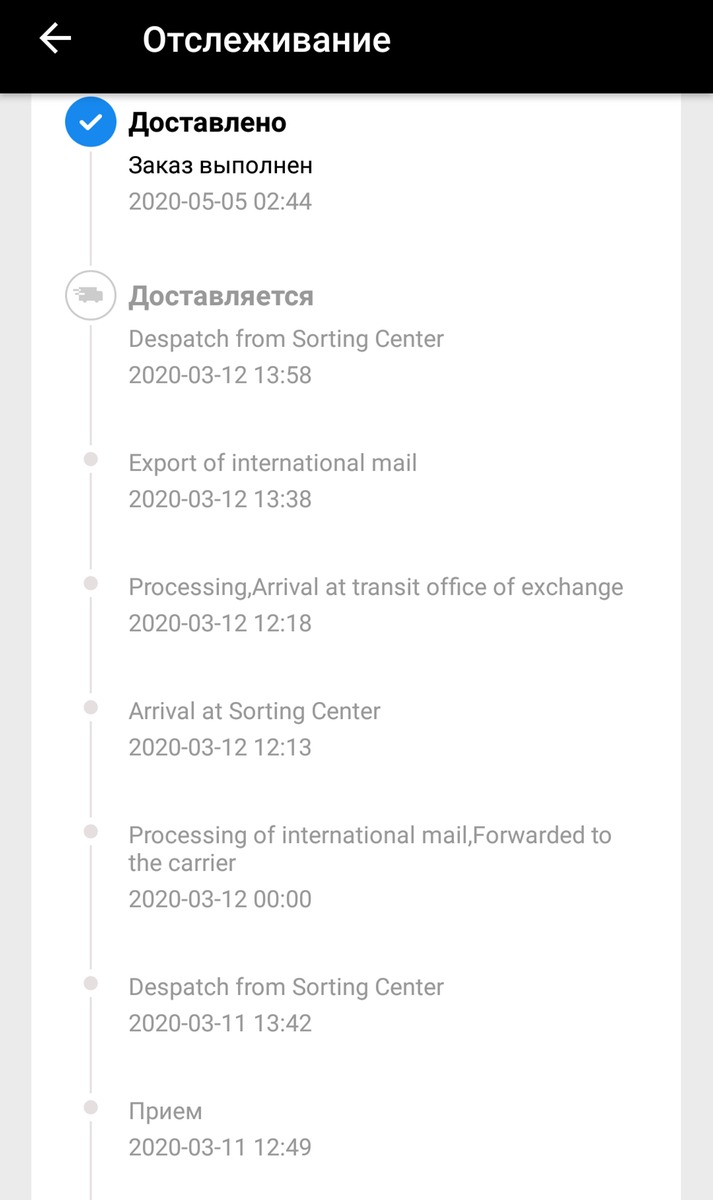Click the timeline dot beside Arrival at Sorting Center
This screenshot has height=1200, width=713.
click(91, 707)
